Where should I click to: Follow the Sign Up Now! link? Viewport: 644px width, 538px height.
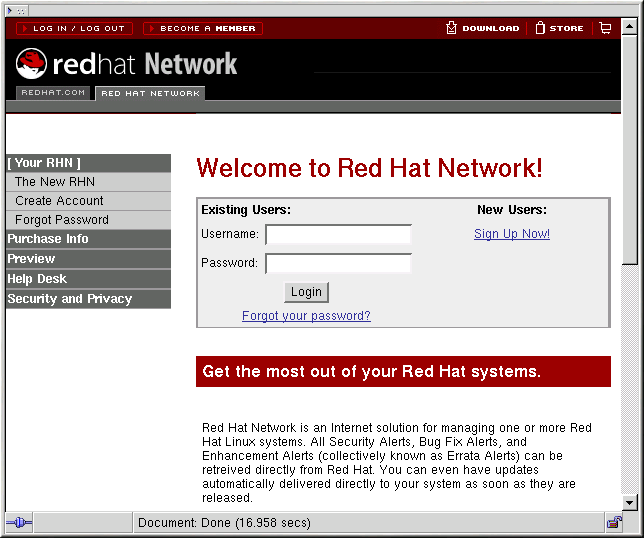[511, 234]
